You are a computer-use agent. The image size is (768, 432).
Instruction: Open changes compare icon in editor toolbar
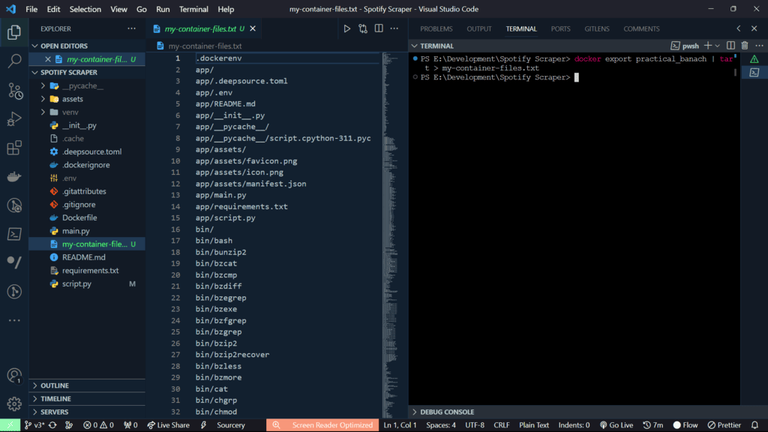(363, 29)
